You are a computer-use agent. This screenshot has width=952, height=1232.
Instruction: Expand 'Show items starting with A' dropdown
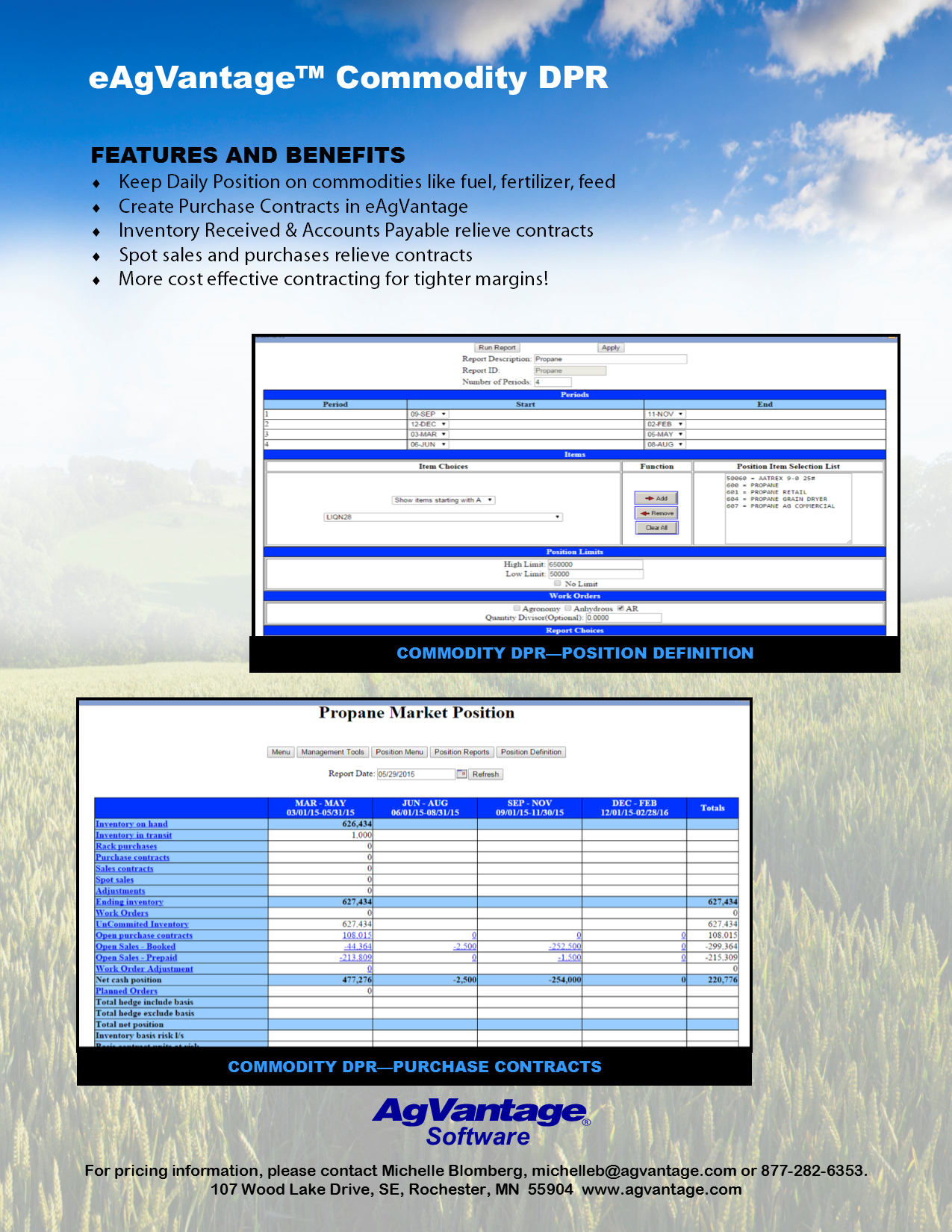tap(444, 500)
